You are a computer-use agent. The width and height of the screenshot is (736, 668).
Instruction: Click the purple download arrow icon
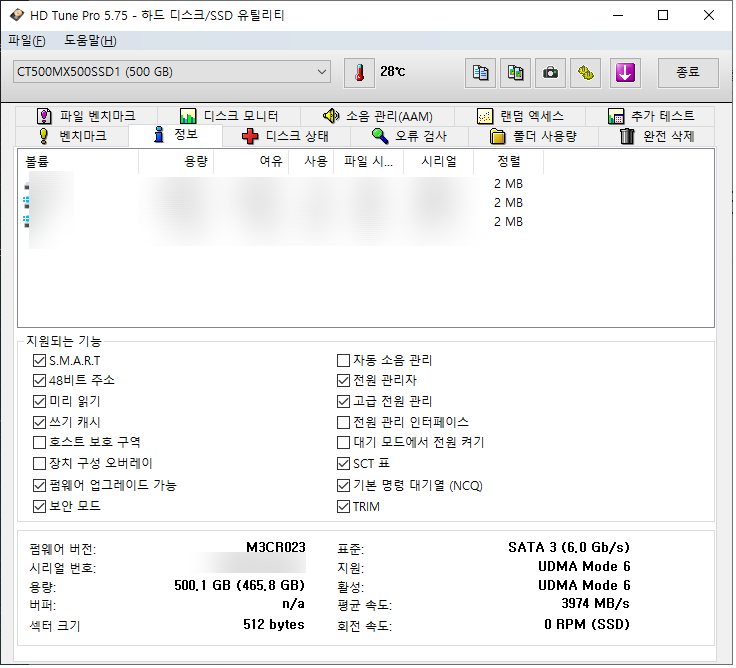point(626,73)
